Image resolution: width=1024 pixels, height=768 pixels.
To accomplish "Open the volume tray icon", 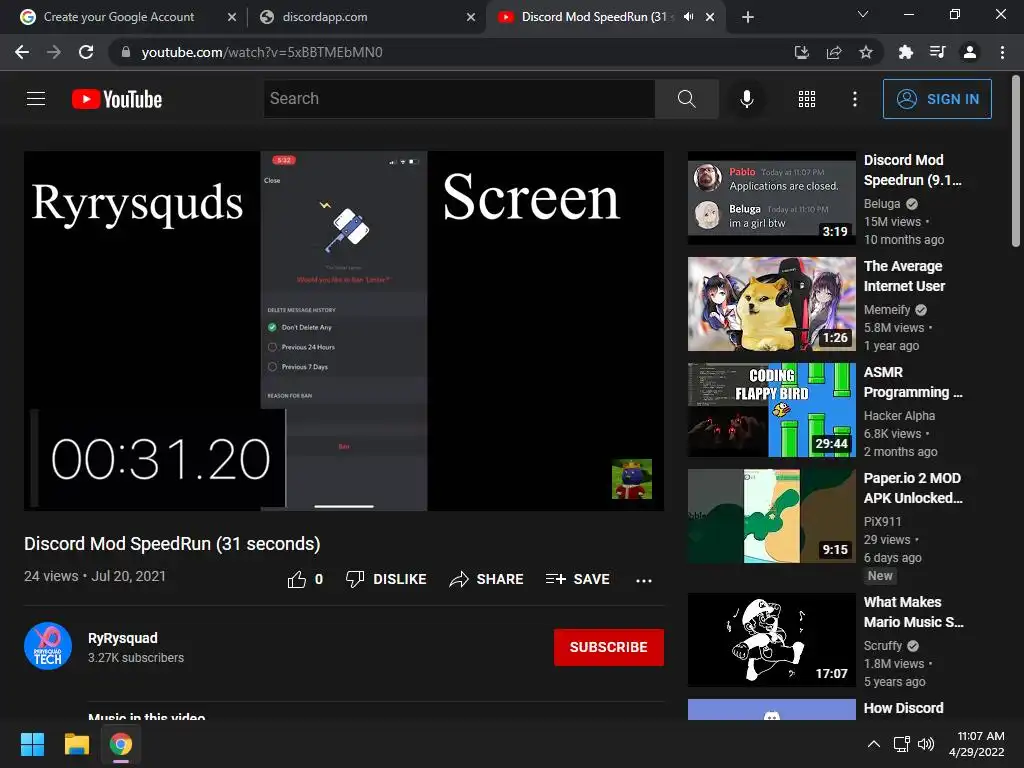I will click(x=925, y=744).
